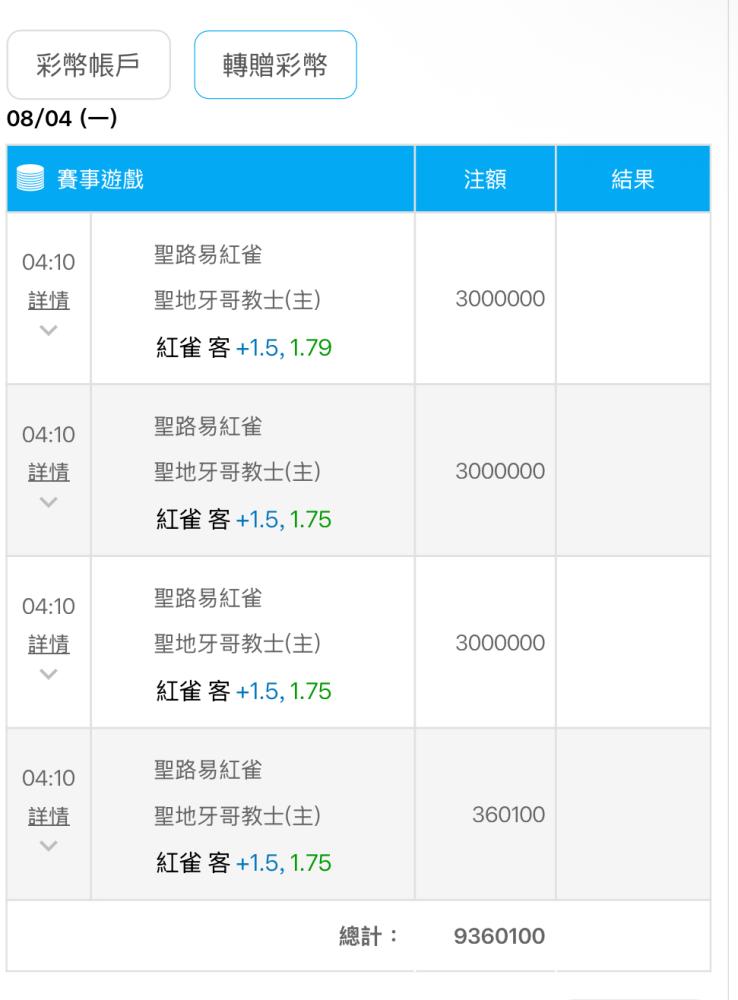The width and height of the screenshot is (738, 1000).
Task: Click the 360100 stake amount
Action: 508,814
